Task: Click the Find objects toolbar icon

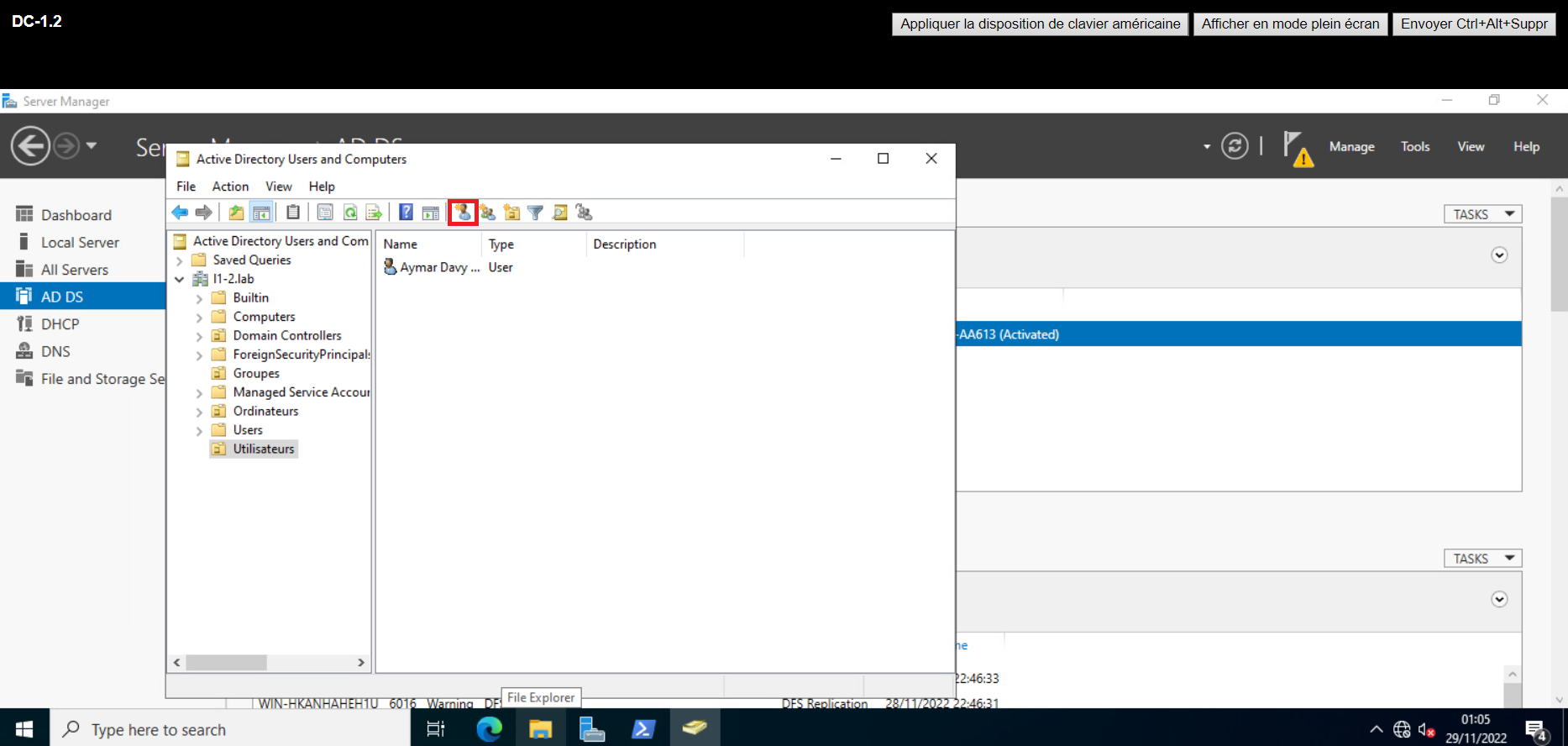Action: point(560,213)
